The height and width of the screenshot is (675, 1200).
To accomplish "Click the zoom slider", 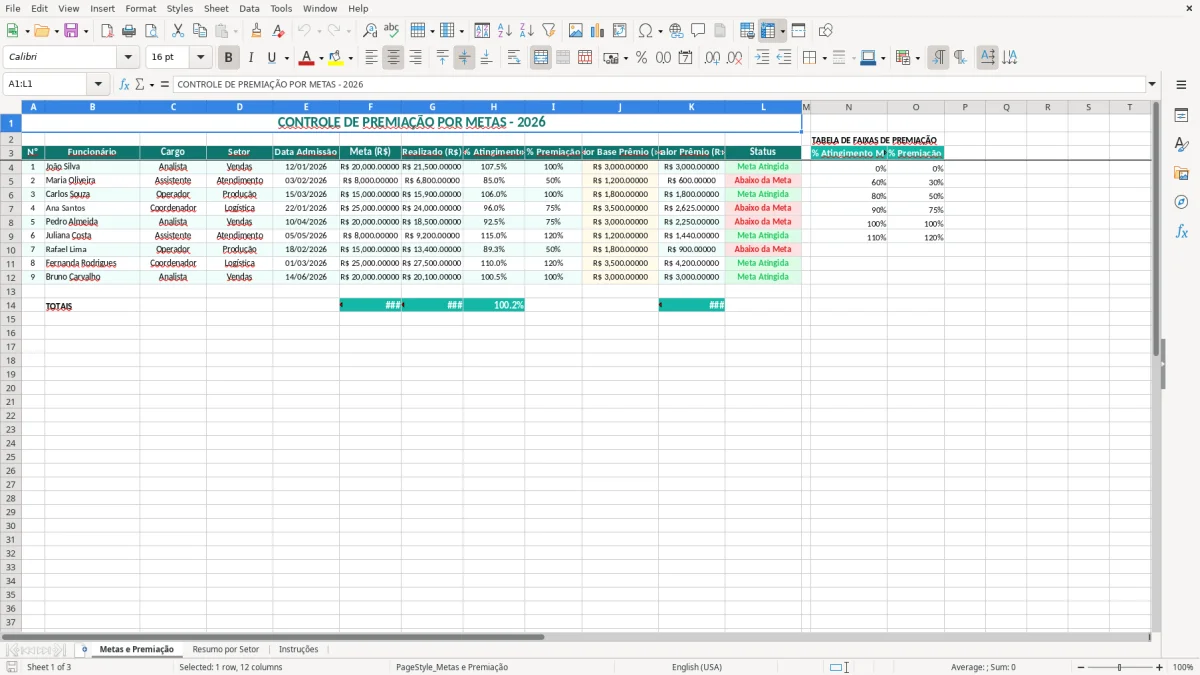I will (1119, 667).
